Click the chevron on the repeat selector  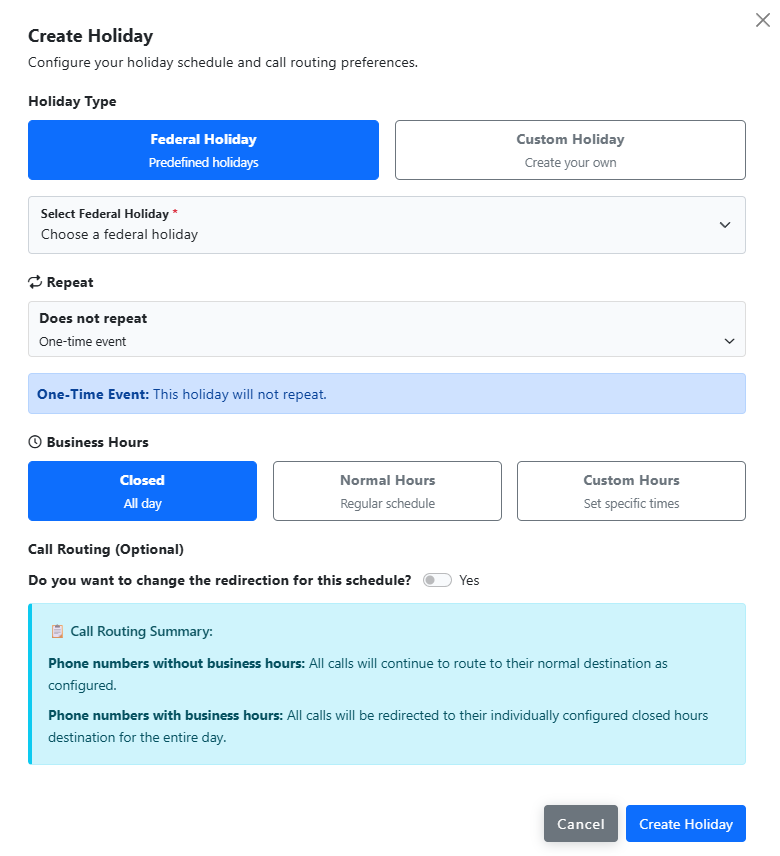tap(729, 341)
